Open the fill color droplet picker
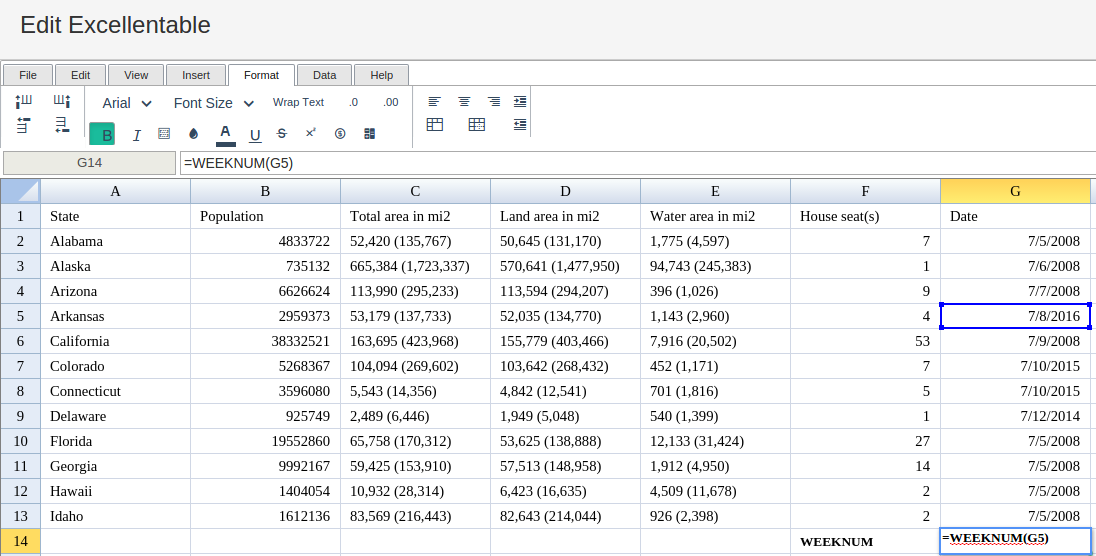The width and height of the screenshot is (1096, 556). 194,134
